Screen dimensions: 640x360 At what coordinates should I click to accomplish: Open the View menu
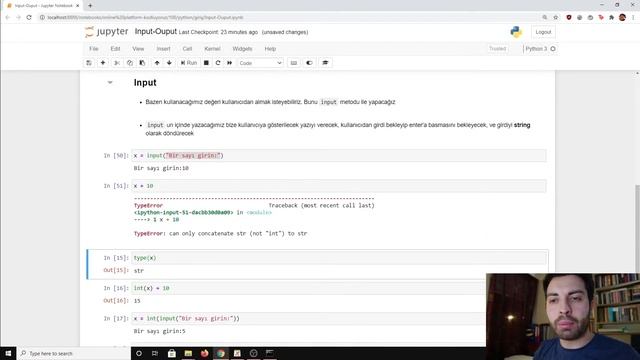pyautogui.click(x=138, y=49)
